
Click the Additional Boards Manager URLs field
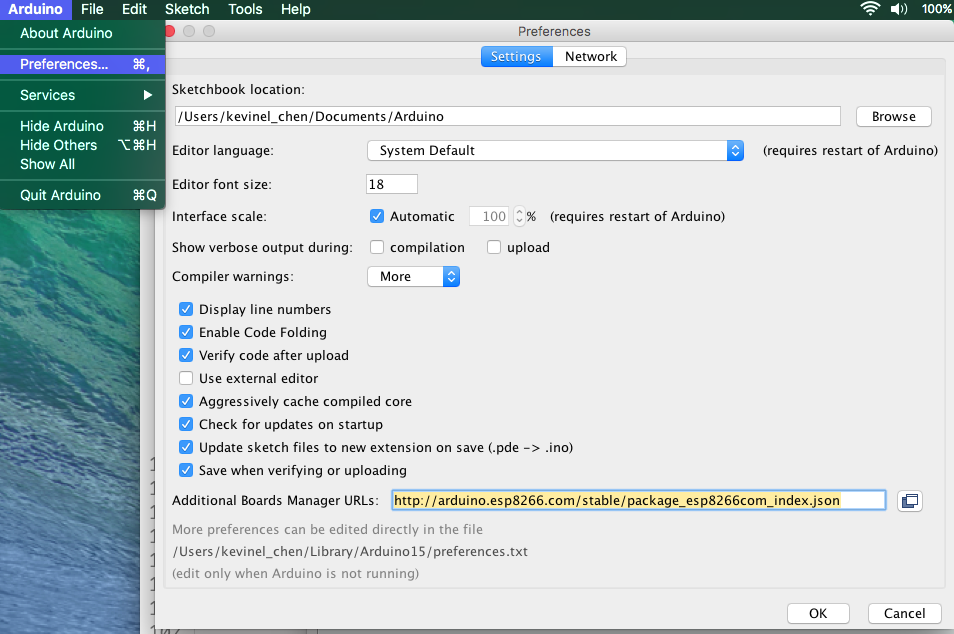[638, 500]
